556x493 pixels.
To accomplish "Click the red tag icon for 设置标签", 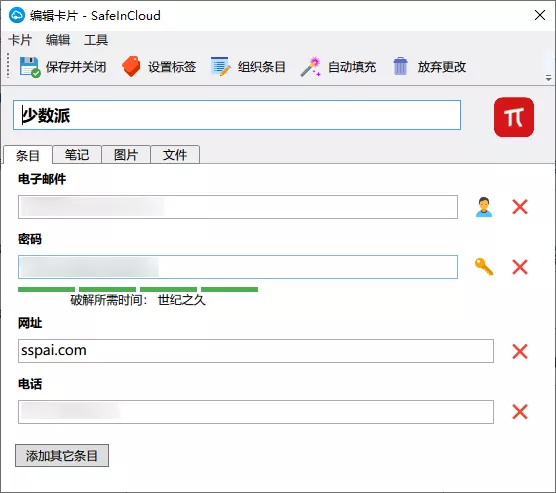I will 131,66.
